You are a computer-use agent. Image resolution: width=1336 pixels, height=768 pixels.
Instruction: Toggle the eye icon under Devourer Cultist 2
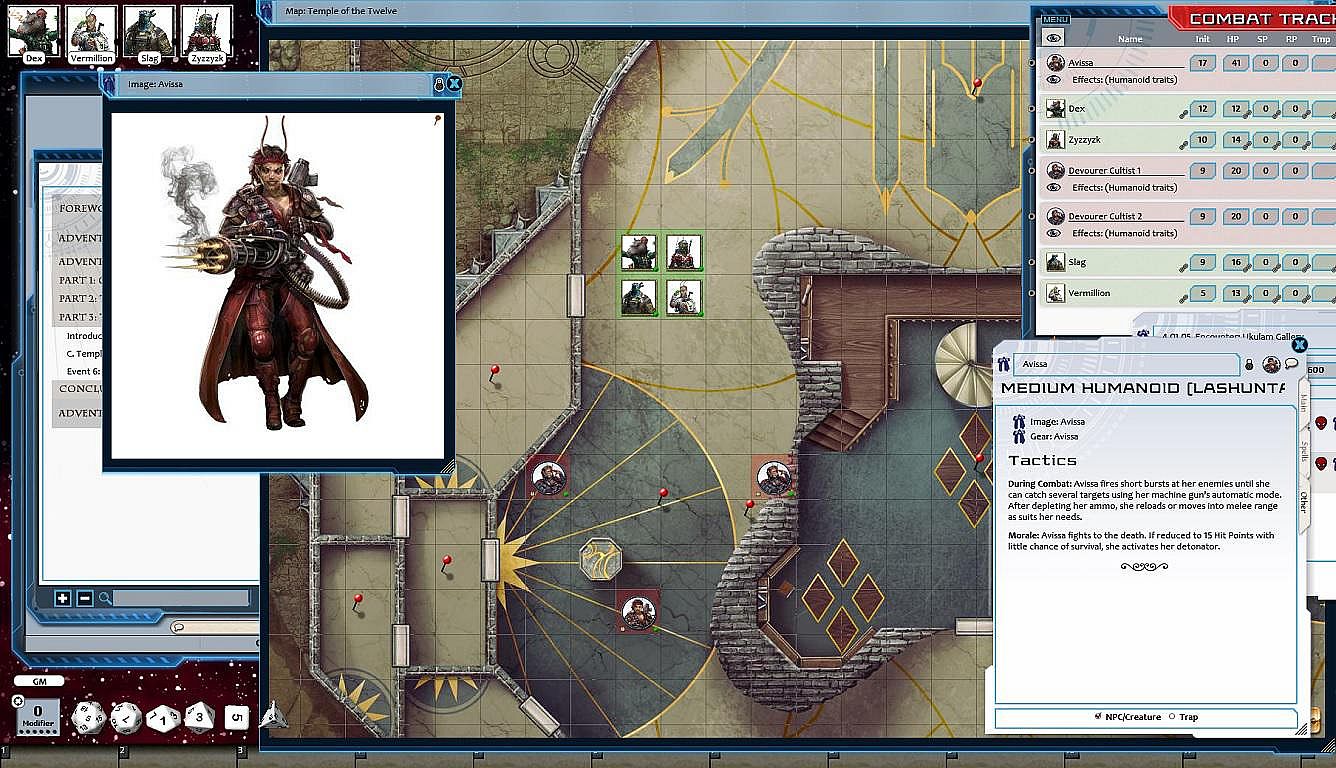[1054, 233]
